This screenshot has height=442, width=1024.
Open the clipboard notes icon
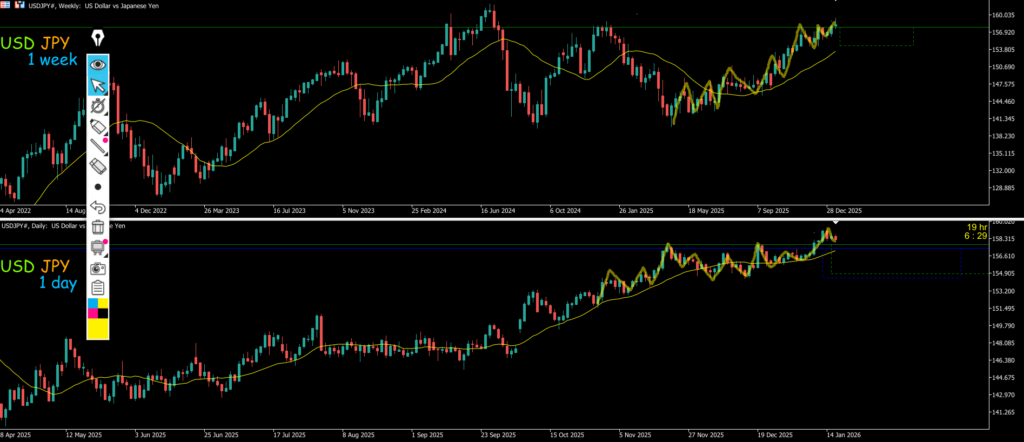point(98,289)
